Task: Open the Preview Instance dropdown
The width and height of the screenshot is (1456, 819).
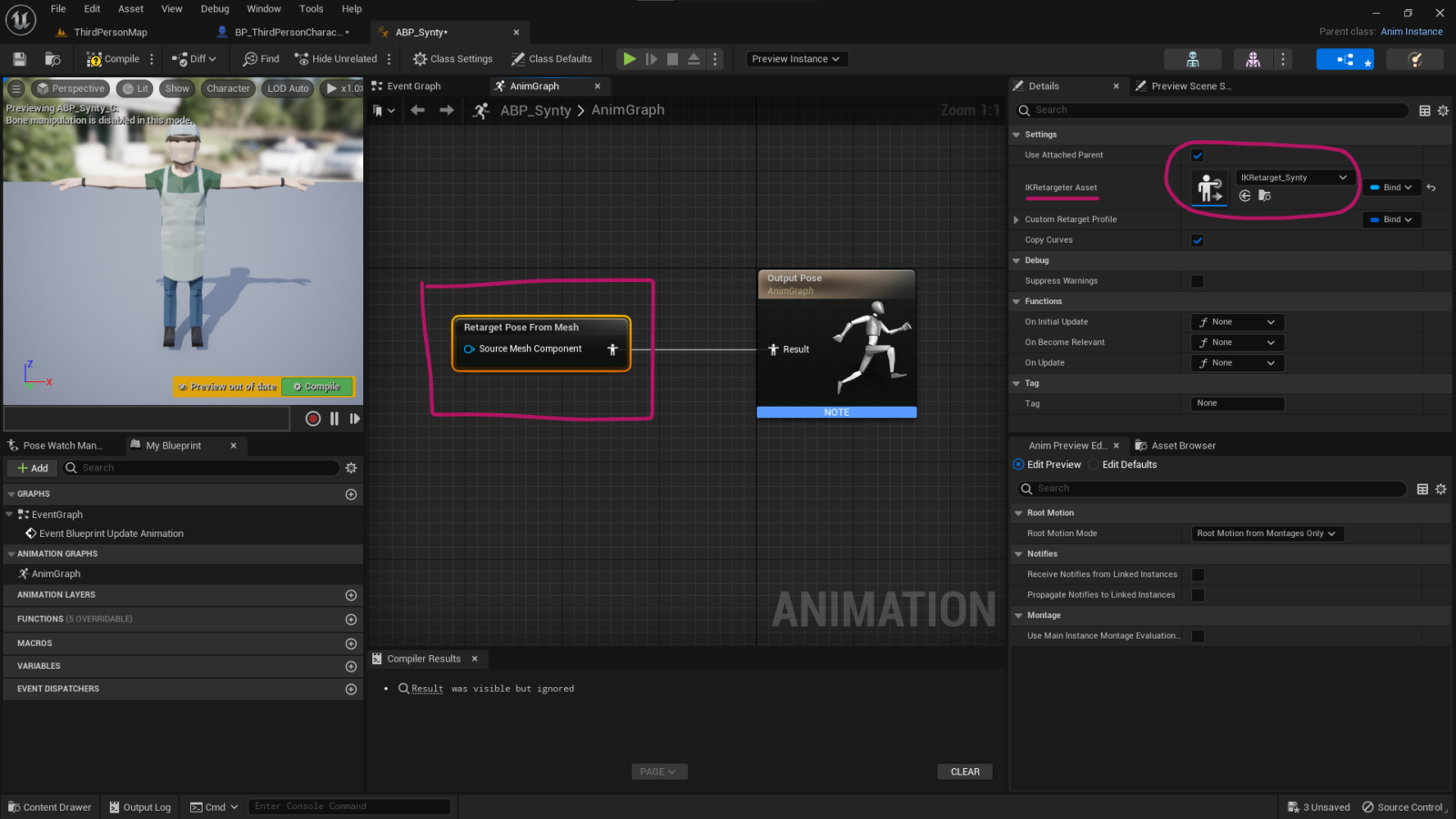Action: click(x=796, y=58)
